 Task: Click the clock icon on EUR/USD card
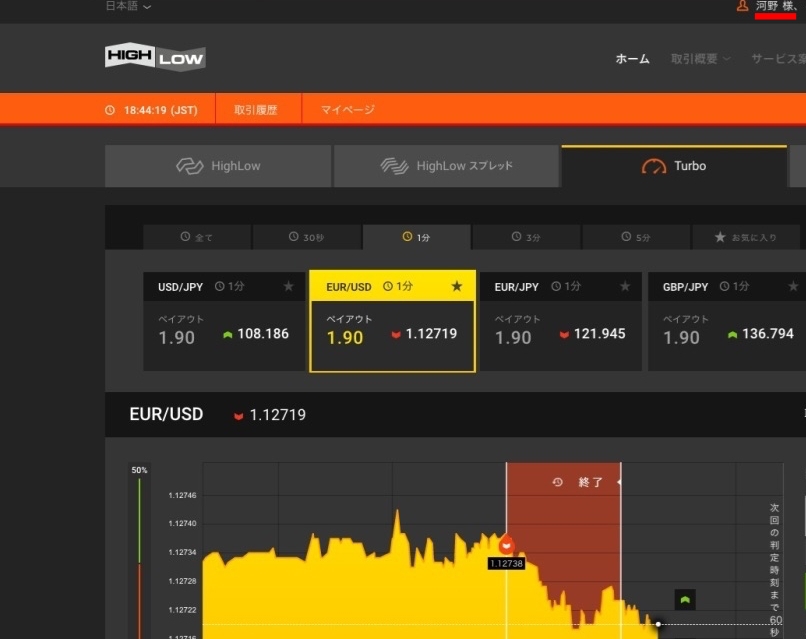click(x=388, y=286)
